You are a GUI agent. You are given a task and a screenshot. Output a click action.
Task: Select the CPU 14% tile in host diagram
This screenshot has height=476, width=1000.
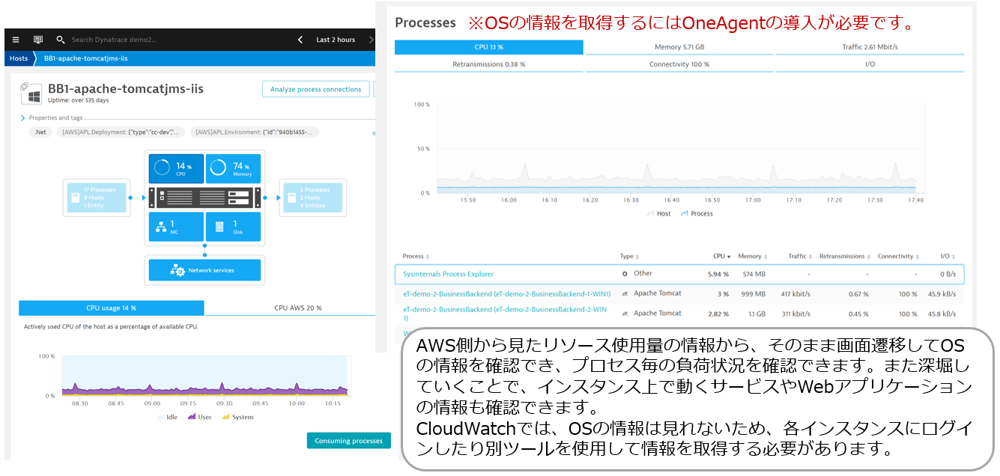[175, 168]
